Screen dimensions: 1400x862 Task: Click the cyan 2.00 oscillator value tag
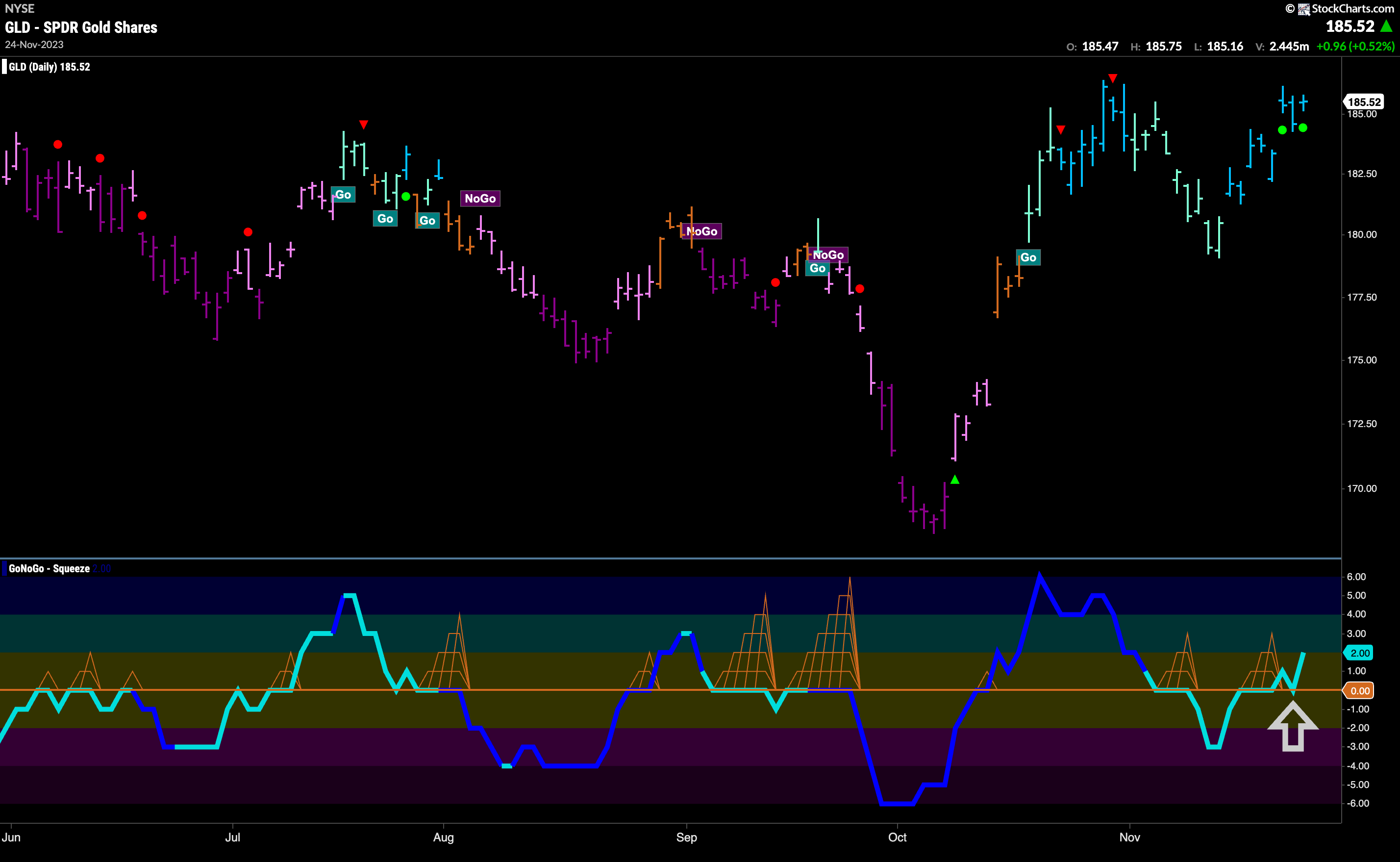point(1359,653)
